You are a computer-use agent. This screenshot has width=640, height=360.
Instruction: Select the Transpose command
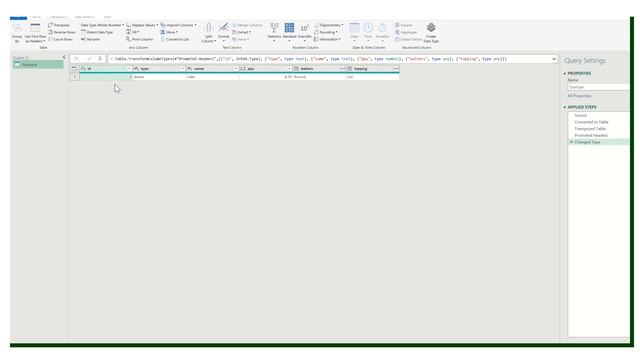[x=59, y=25]
